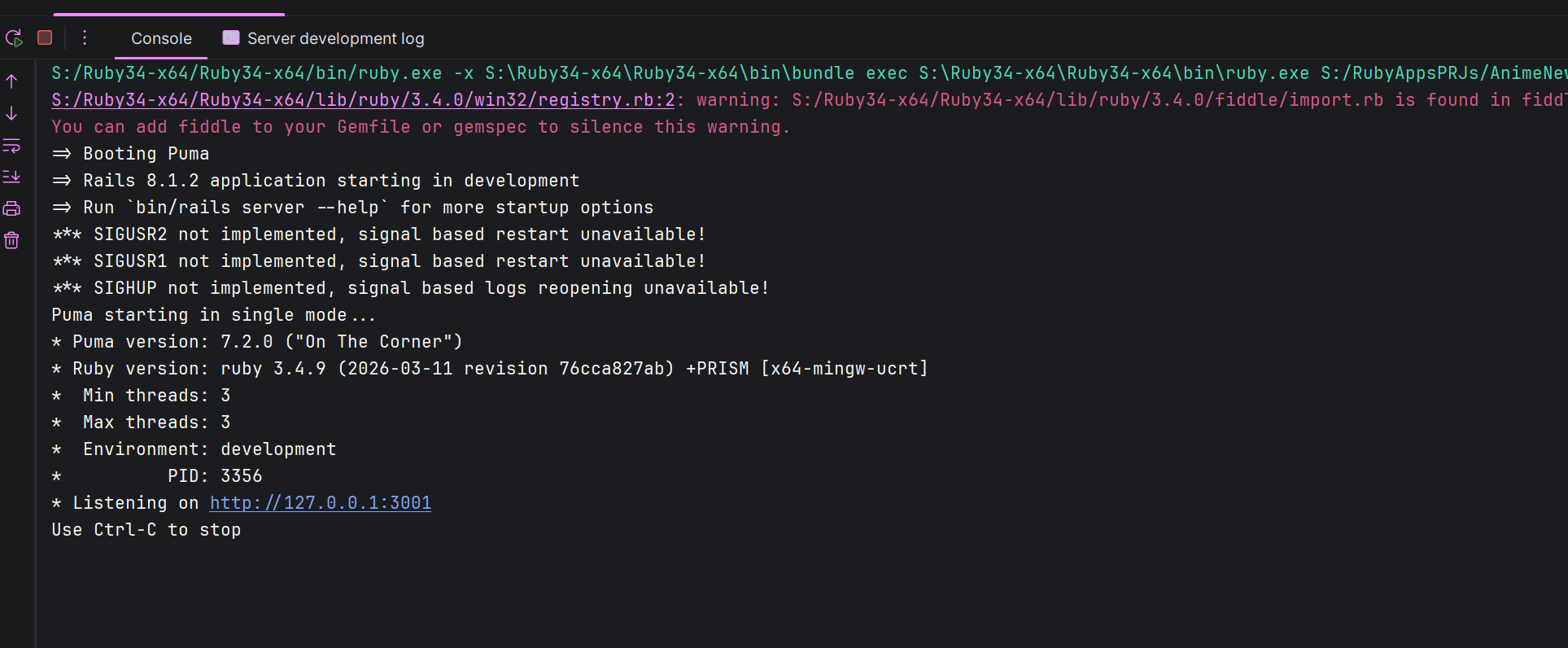Open the registry.rb:2 file link
Viewport: 1568px width, 648px height.
(363, 100)
